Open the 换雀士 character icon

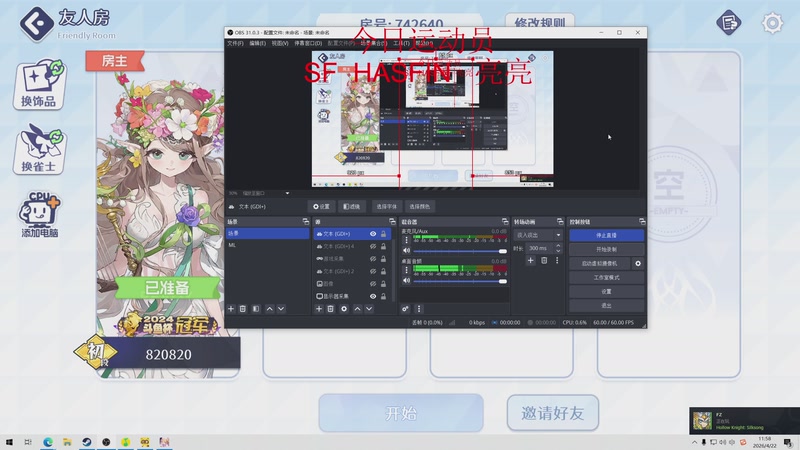39,149
